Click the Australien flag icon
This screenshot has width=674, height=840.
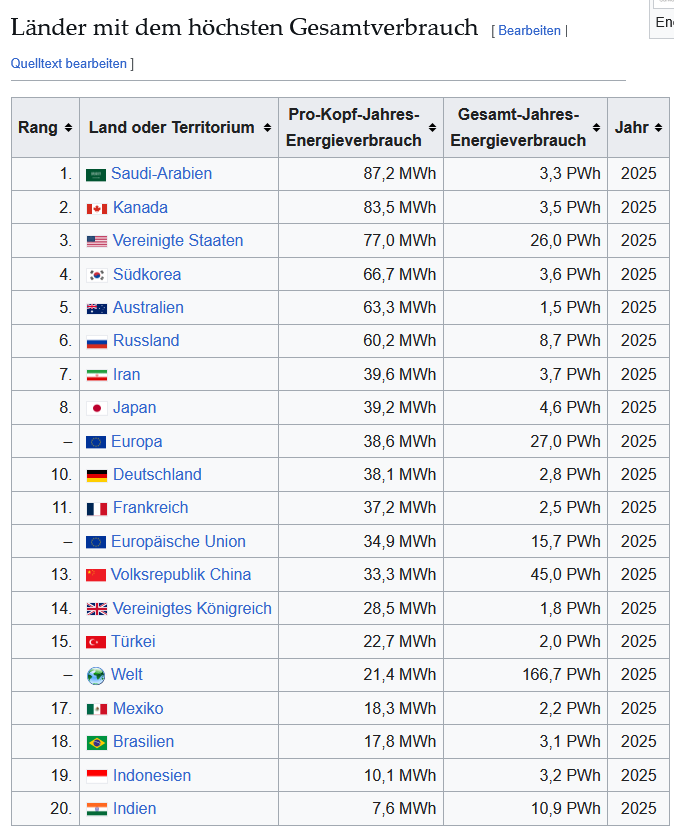point(97,309)
